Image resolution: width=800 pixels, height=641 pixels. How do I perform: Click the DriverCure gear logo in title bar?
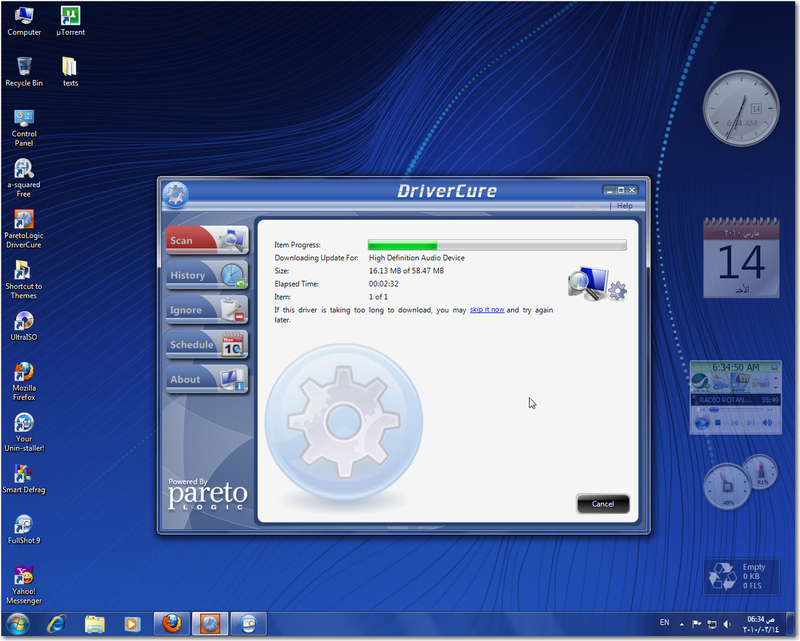176,194
